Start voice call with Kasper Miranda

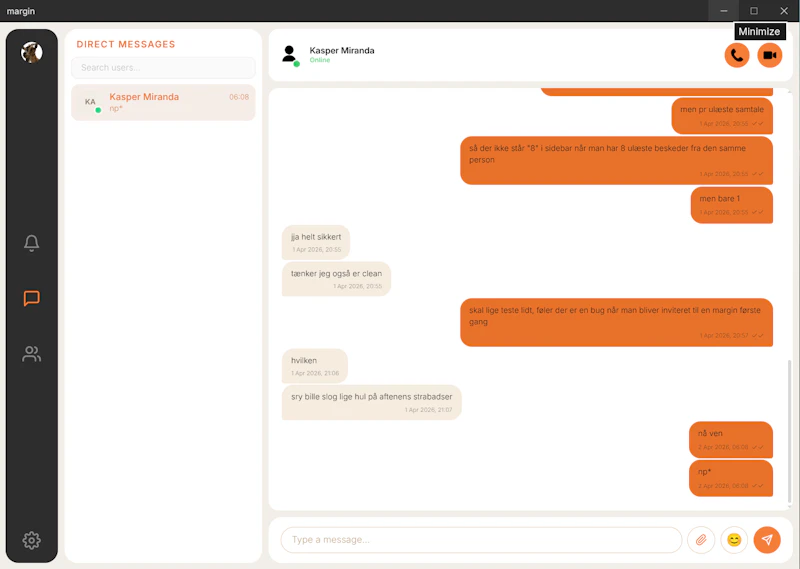click(x=737, y=55)
